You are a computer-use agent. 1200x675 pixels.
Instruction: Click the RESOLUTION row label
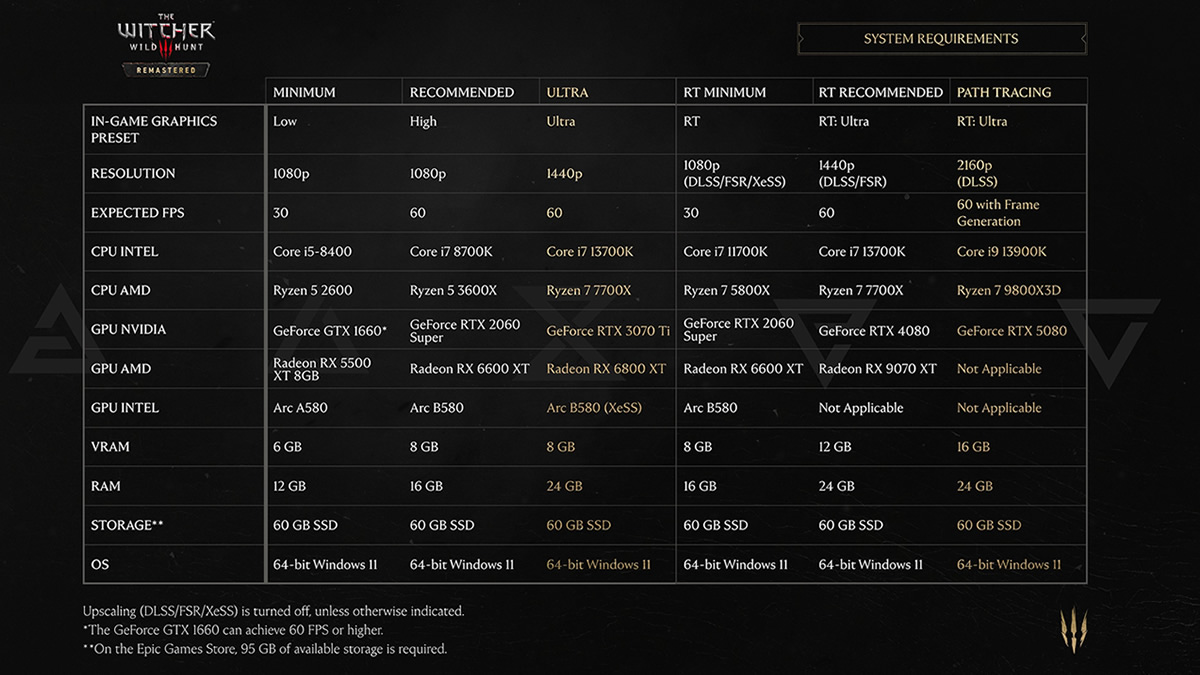coord(133,173)
